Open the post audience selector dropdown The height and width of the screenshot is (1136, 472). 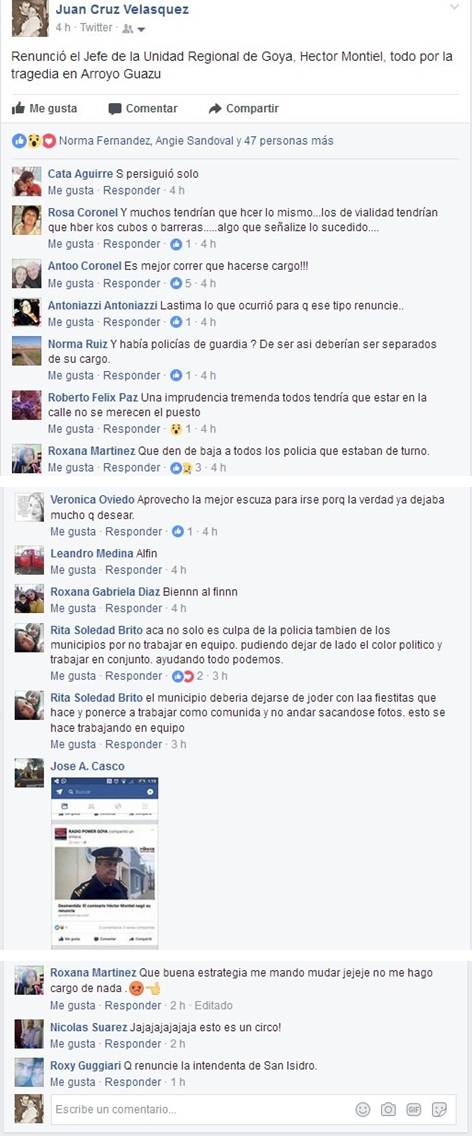133,29
